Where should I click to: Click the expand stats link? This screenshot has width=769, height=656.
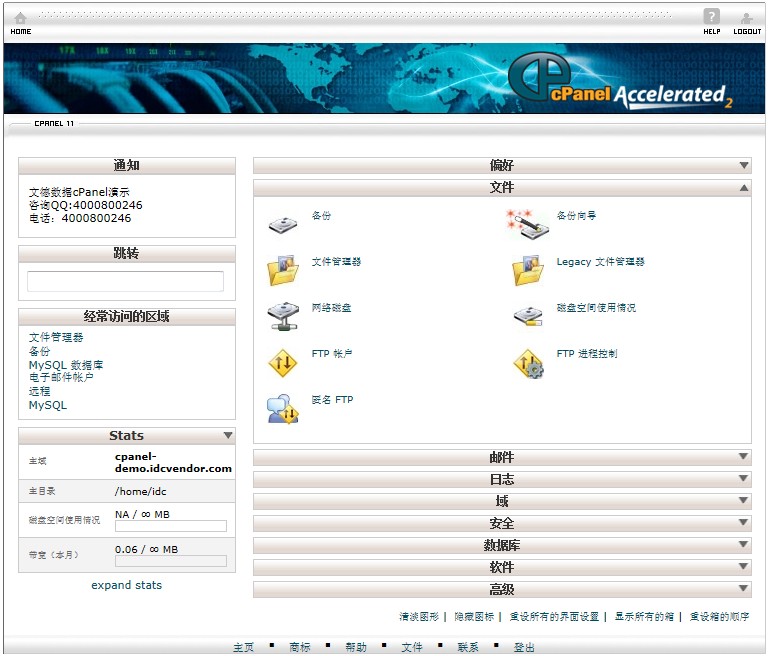127,585
